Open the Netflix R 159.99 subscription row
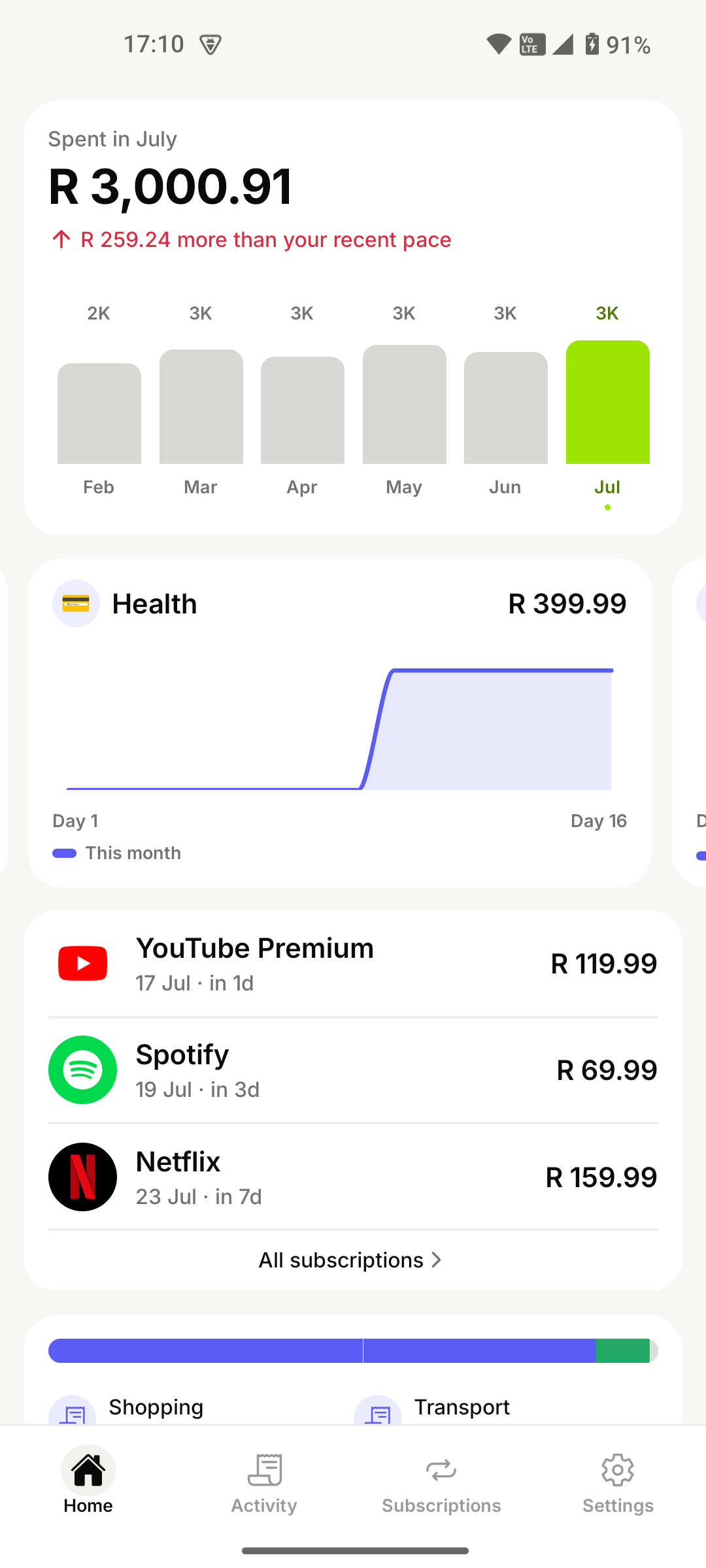Viewport: 706px width, 1568px height. coord(353,1177)
